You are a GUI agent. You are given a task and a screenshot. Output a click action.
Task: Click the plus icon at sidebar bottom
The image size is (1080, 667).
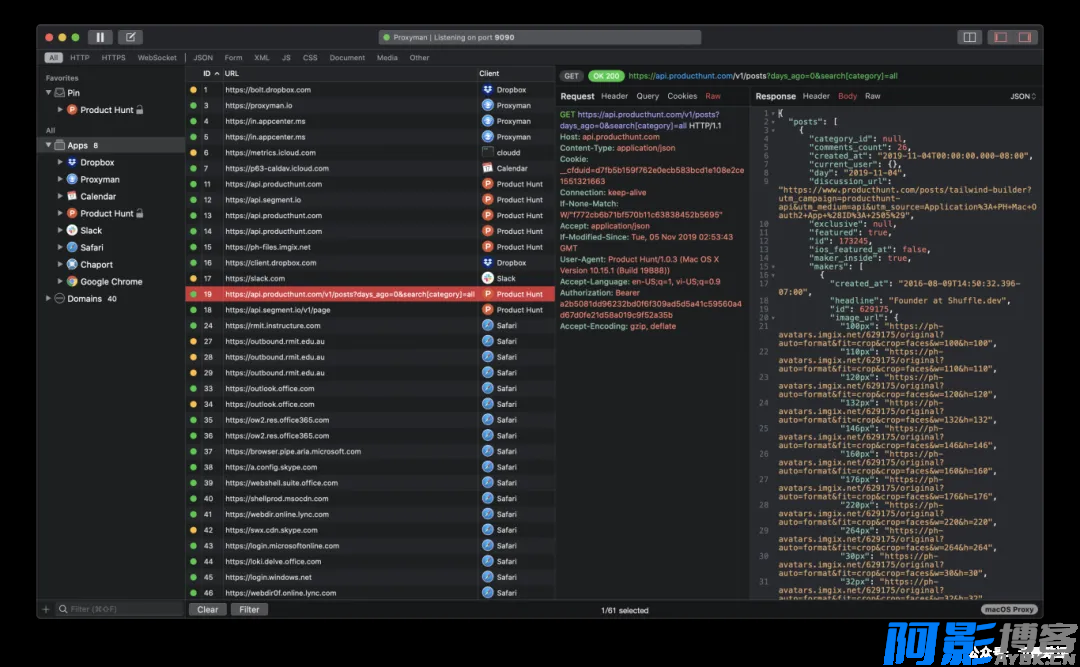tap(45, 609)
